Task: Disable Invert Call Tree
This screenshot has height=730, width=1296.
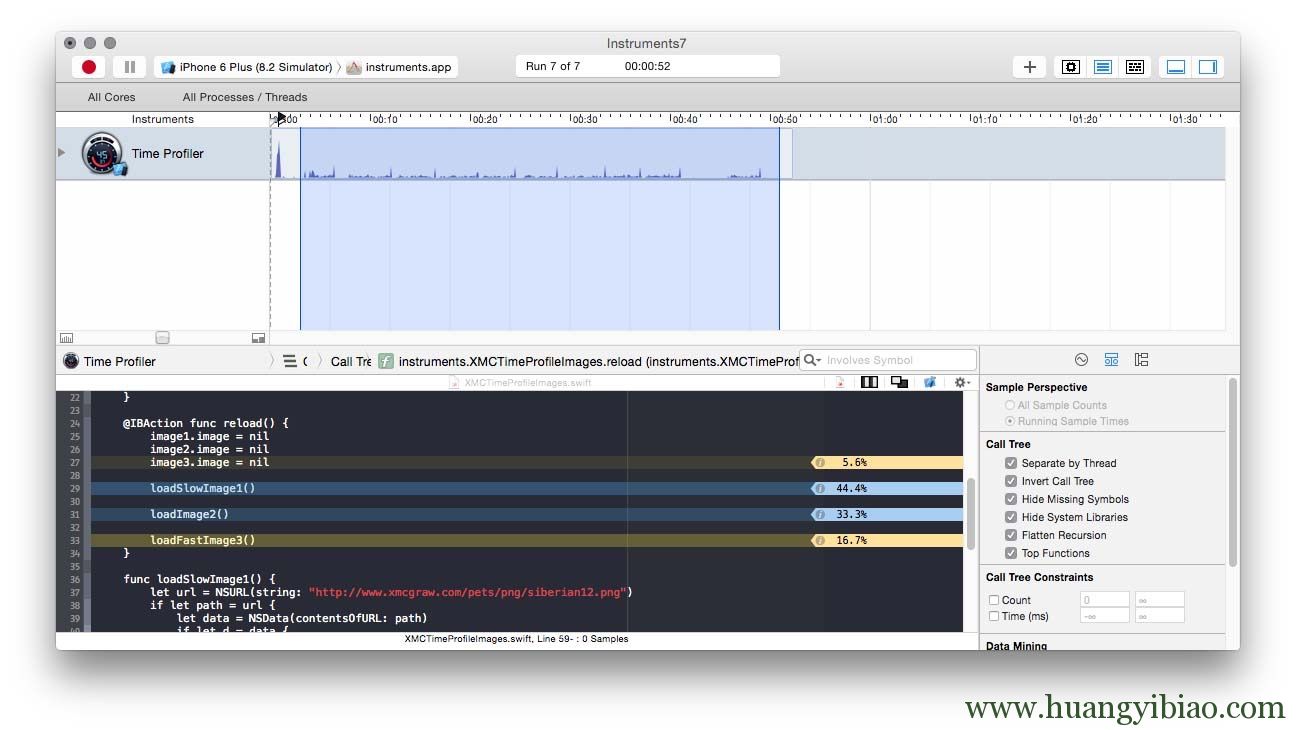Action: point(1011,481)
